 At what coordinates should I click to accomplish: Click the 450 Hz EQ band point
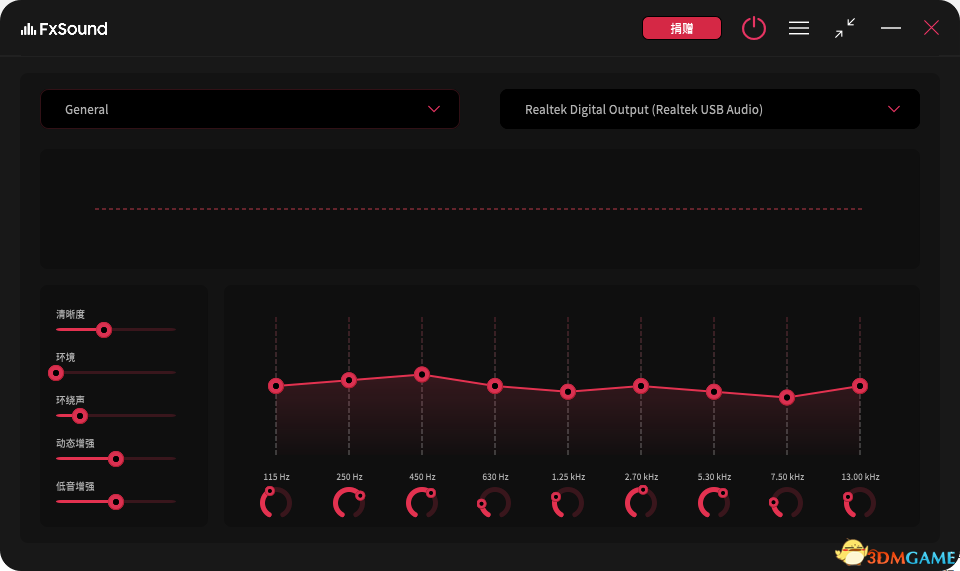click(x=422, y=374)
